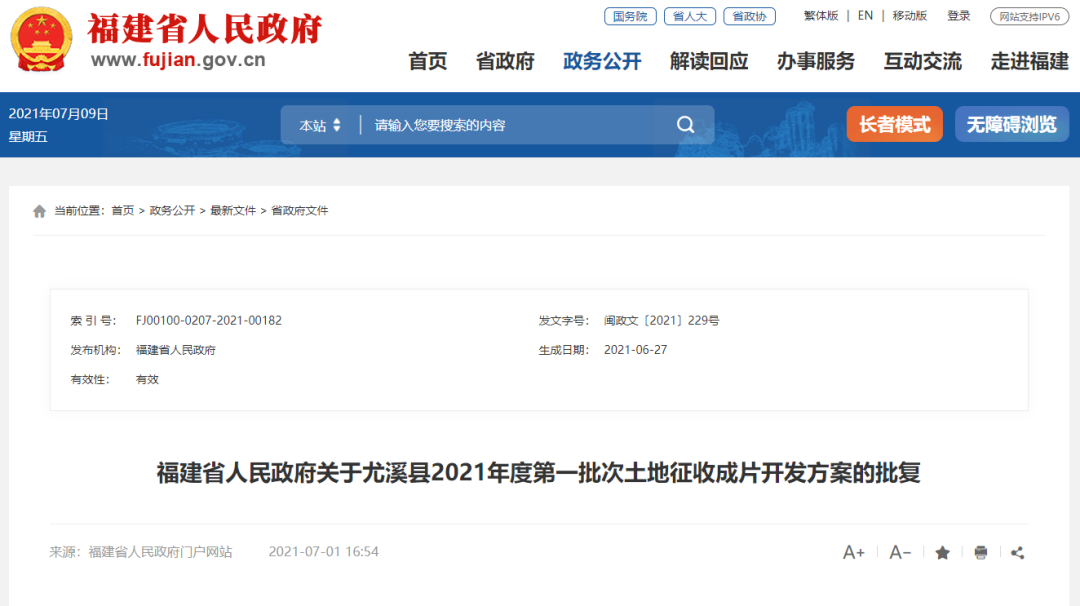1080x606 pixels.
Task: Click the national emblem logo
Action: point(42,40)
